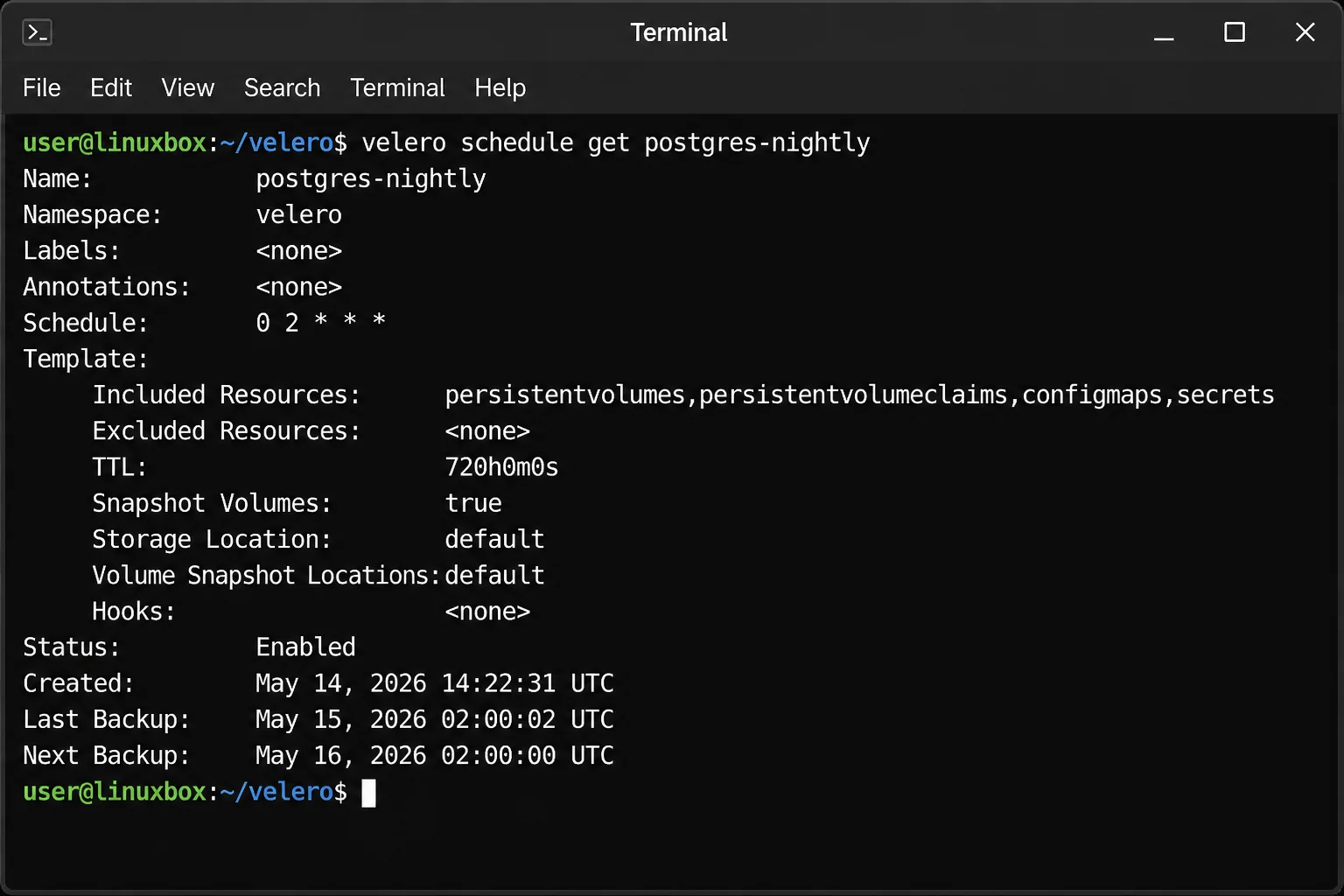Select the Last Backup time 'May 15, 2026 02:00:02 UTC'
Viewport: 1344px width, 896px height.
435,719
